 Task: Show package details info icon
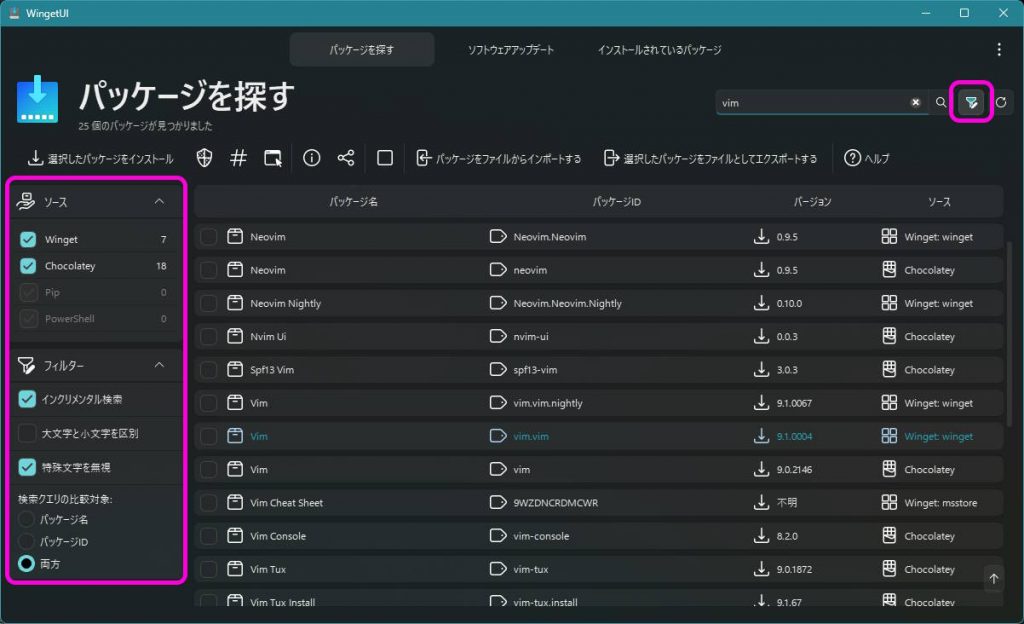click(312, 158)
